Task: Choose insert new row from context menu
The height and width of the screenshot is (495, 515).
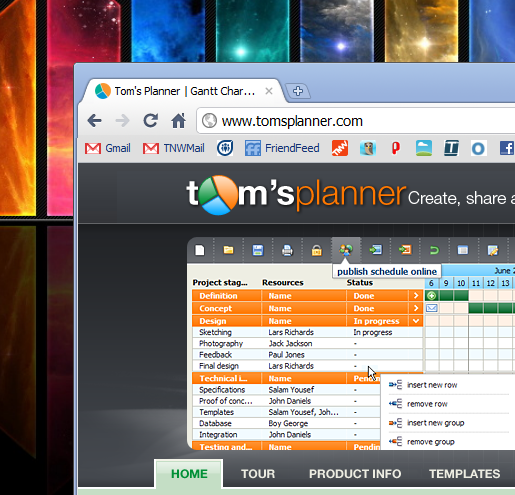Action: (x=432, y=385)
